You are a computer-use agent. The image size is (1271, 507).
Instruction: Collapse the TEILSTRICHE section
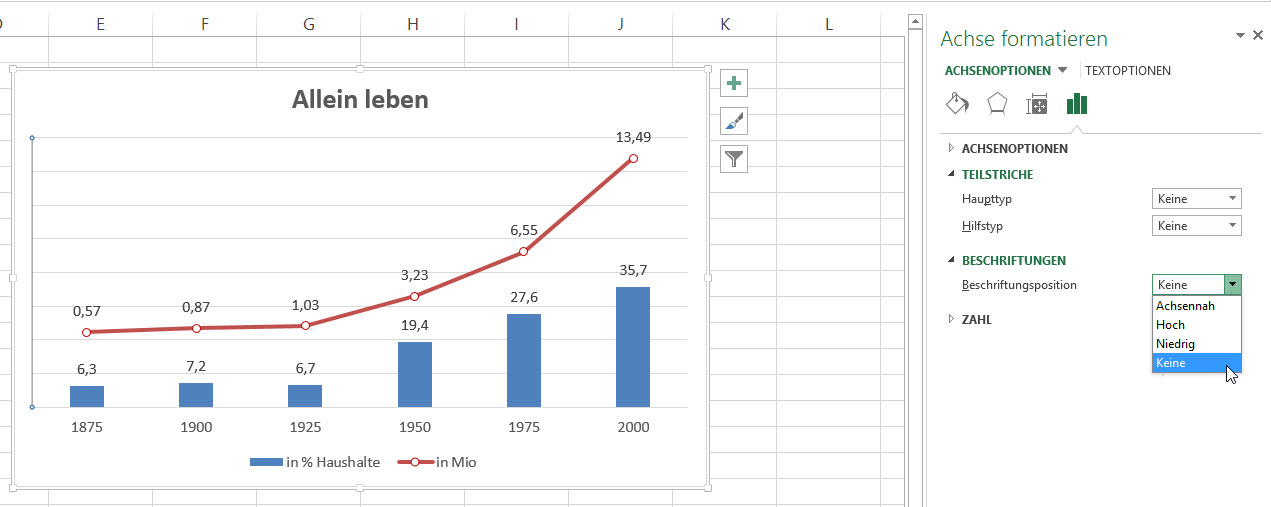coord(997,174)
